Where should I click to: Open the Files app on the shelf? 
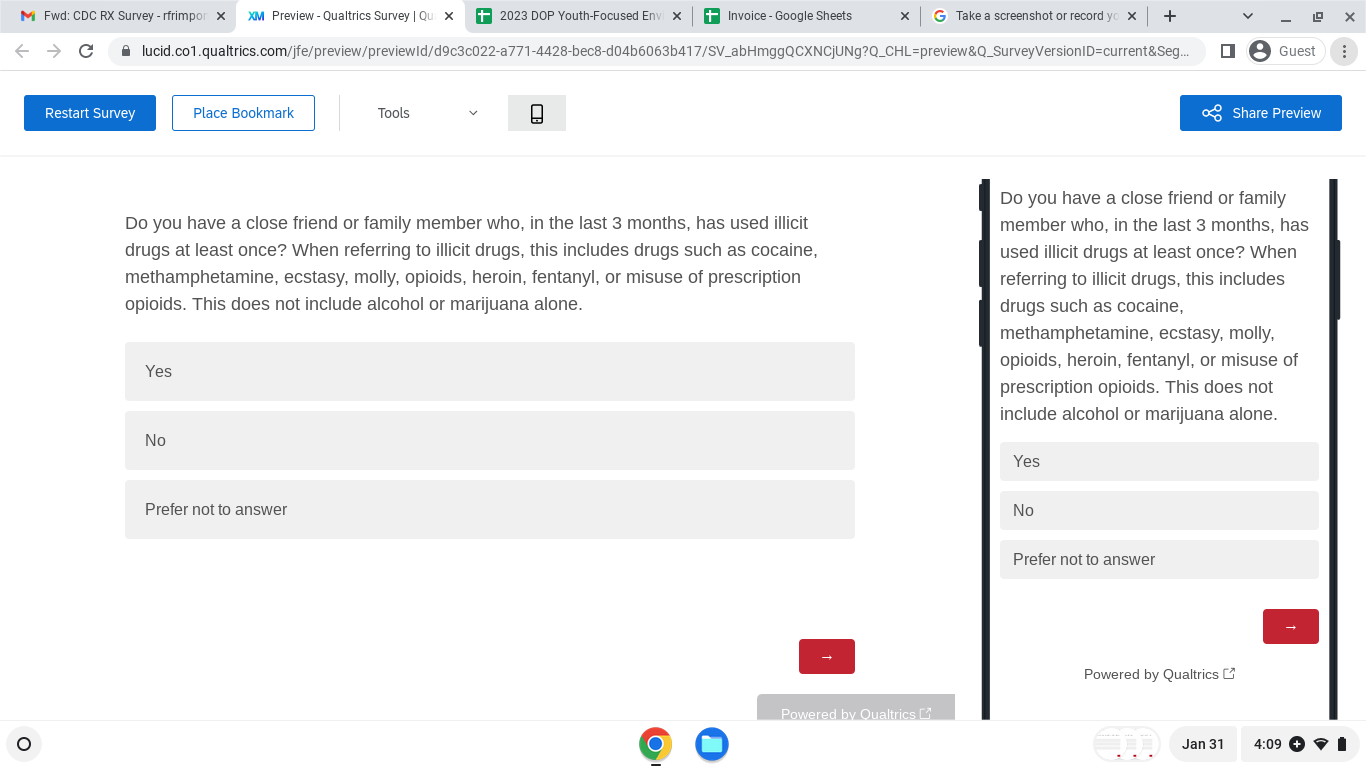tap(712, 744)
